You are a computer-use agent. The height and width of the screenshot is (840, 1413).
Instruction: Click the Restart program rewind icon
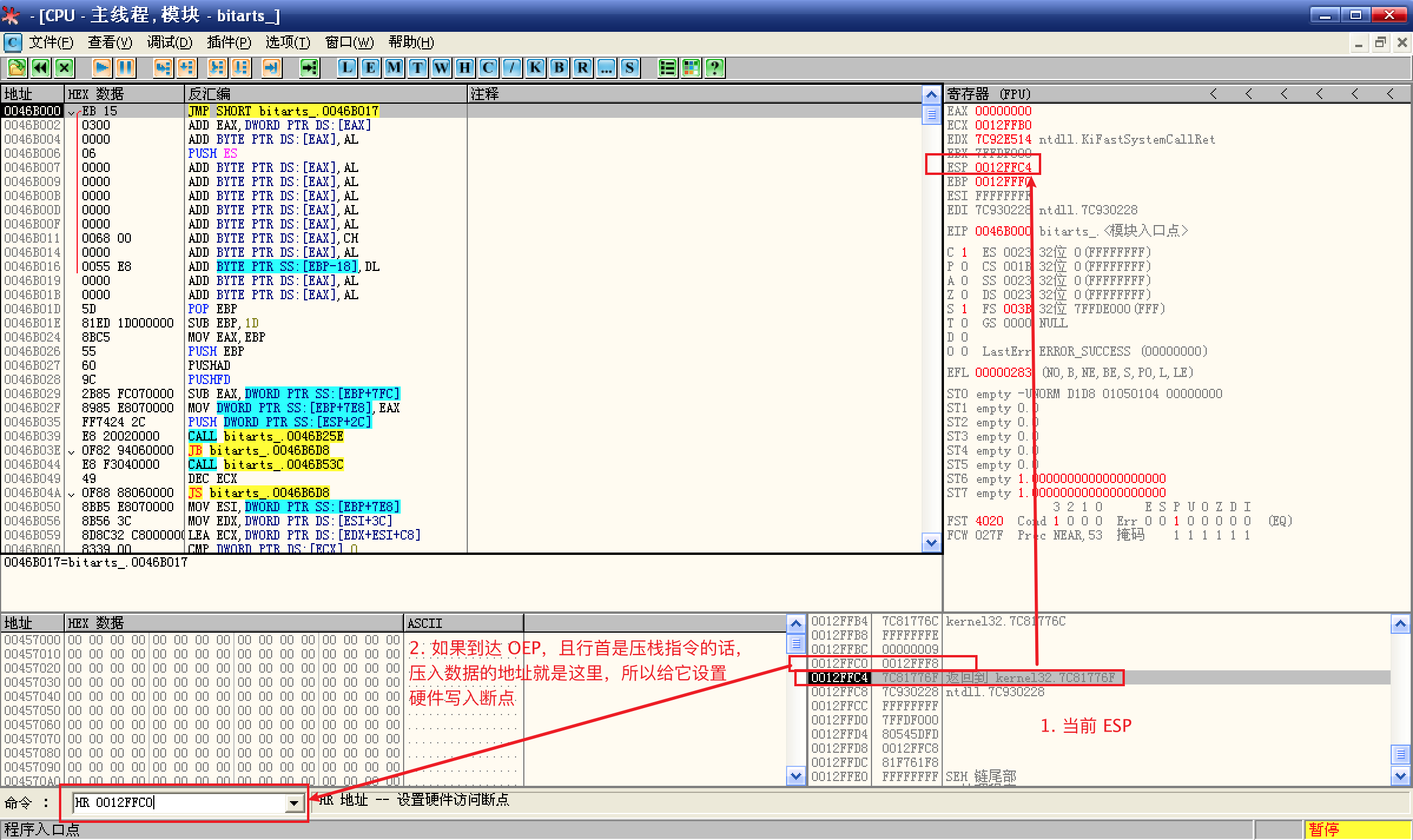tap(40, 68)
